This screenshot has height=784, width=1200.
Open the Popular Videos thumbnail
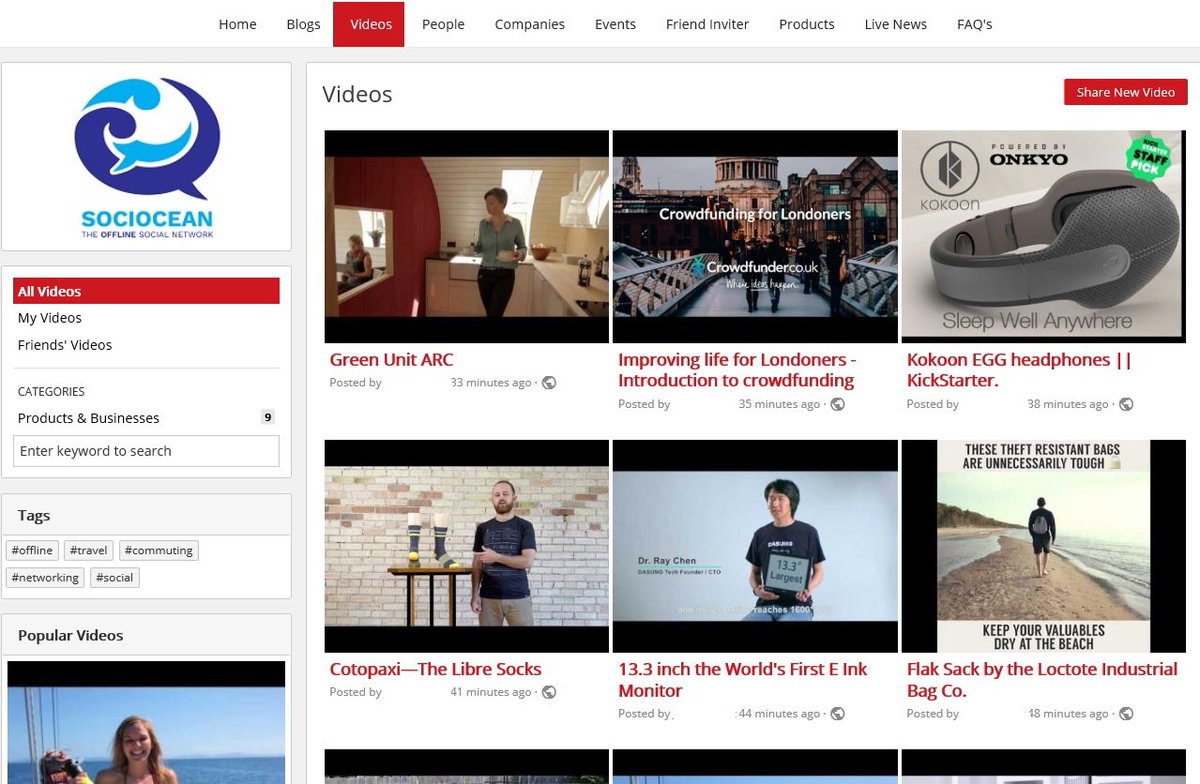pyautogui.click(x=146, y=722)
